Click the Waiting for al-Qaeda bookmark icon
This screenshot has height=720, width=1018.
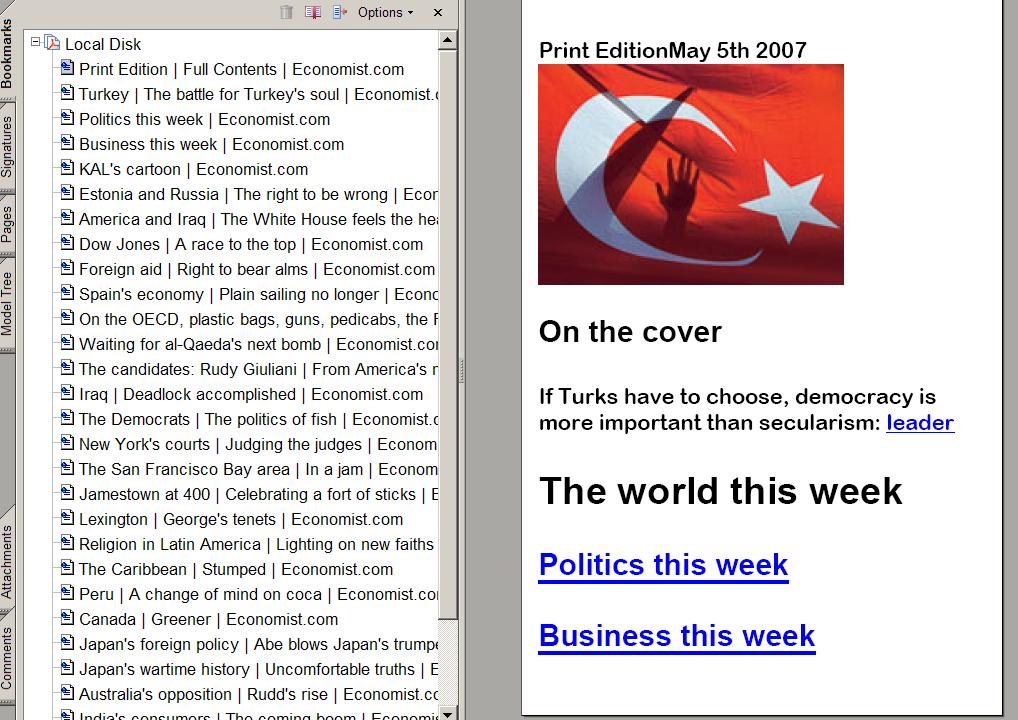click(67, 343)
